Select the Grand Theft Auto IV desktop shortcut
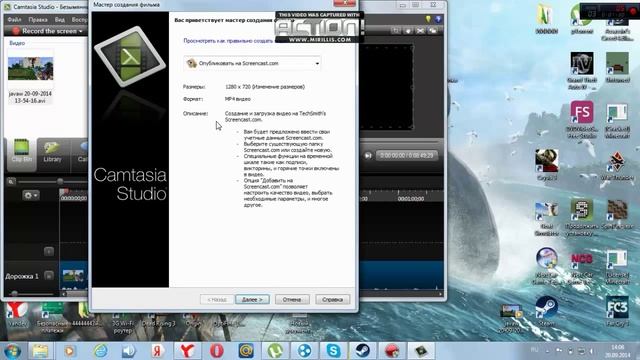Viewport: 640px width, 360px height. 582,71
